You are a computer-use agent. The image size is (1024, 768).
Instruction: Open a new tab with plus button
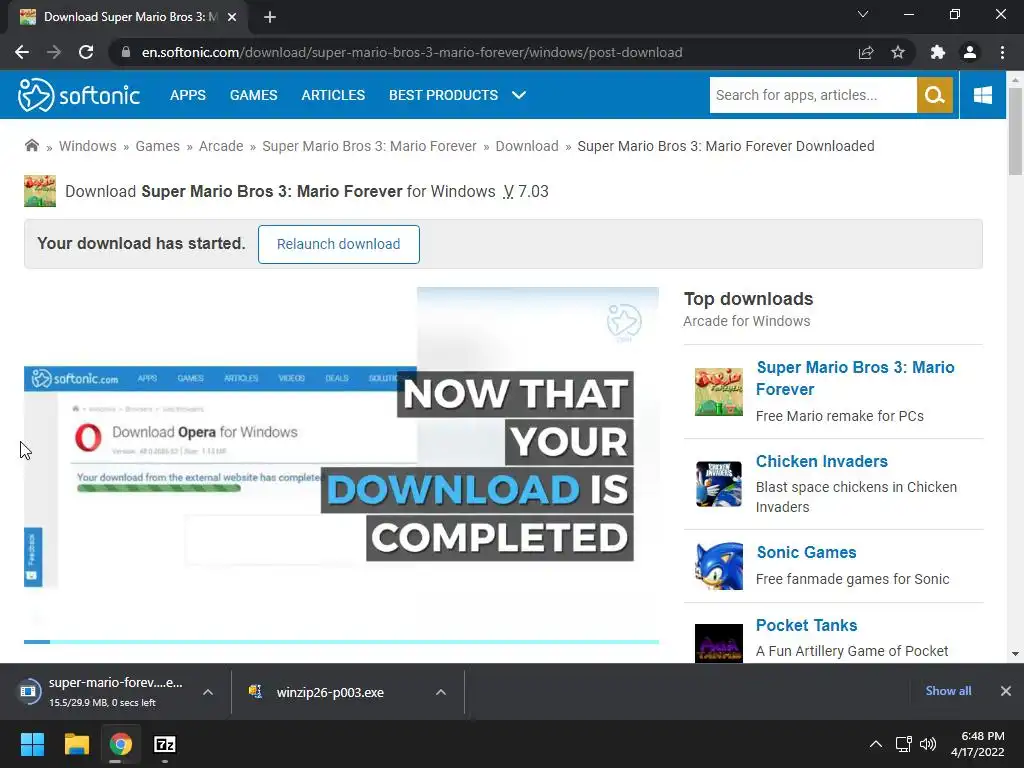point(270,17)
